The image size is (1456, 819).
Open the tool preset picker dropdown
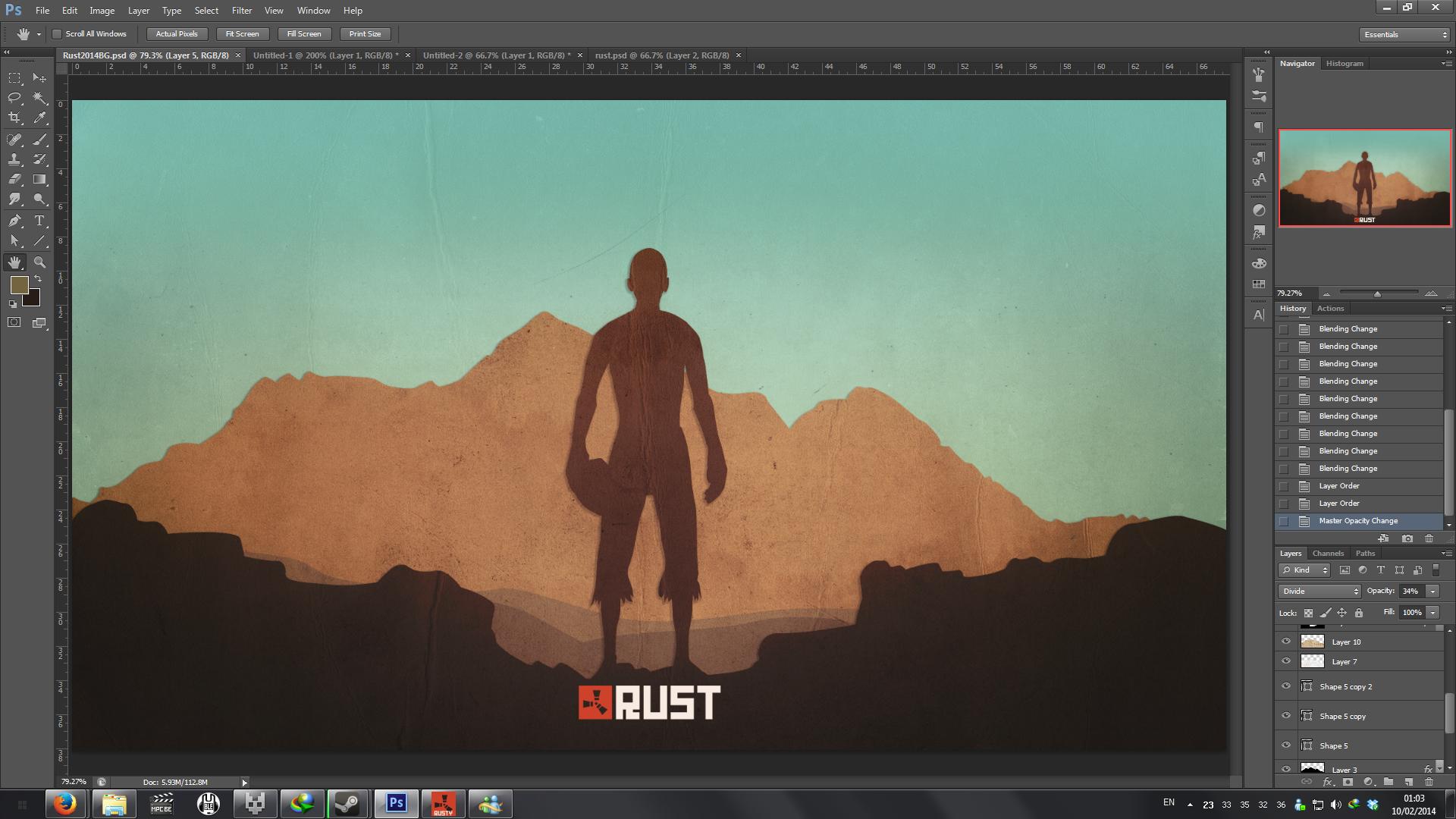[39, 34]
